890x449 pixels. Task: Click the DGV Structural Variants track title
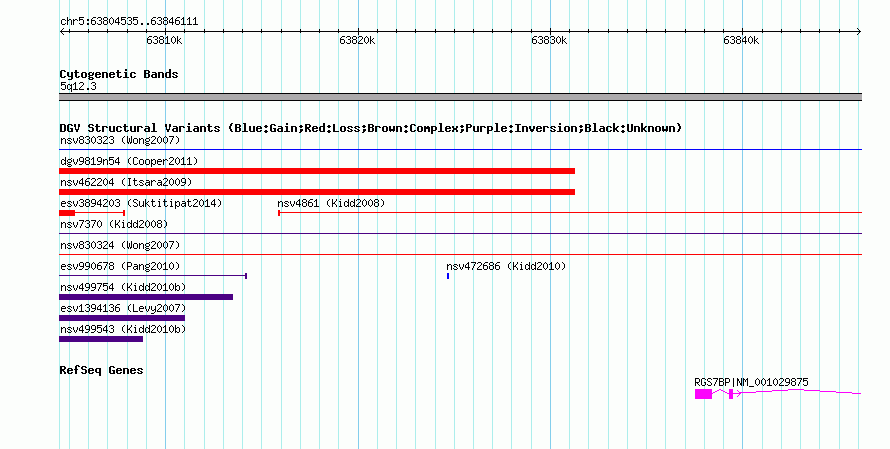370,128
